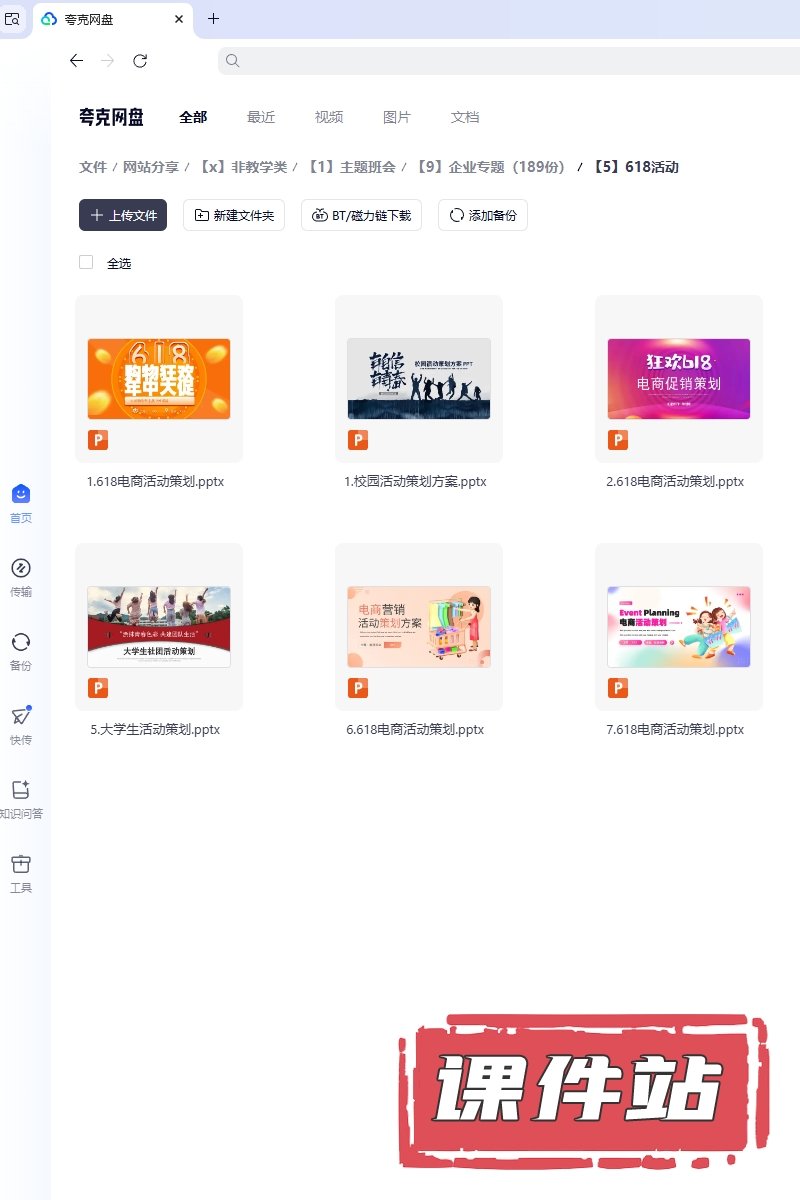Open the 备份 backup sidebar icon
Image resolution: width=800 pixels, height=1200 pixels.
[x=21, y=642]
